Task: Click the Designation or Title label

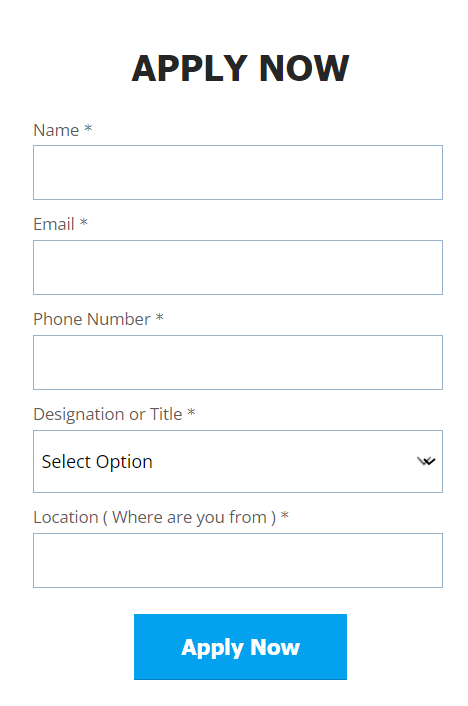Action: pyautogui.click(x=108, y=414)
